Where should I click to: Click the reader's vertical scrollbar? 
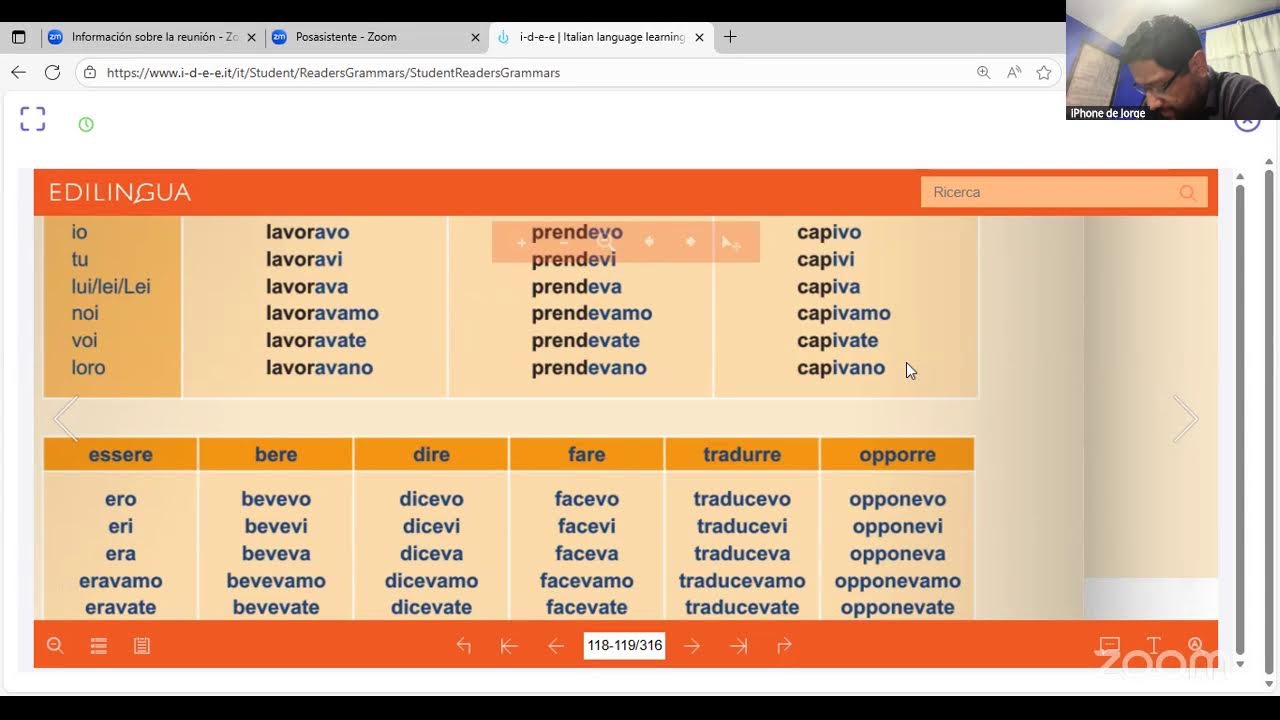click(x=1240, y=418)
